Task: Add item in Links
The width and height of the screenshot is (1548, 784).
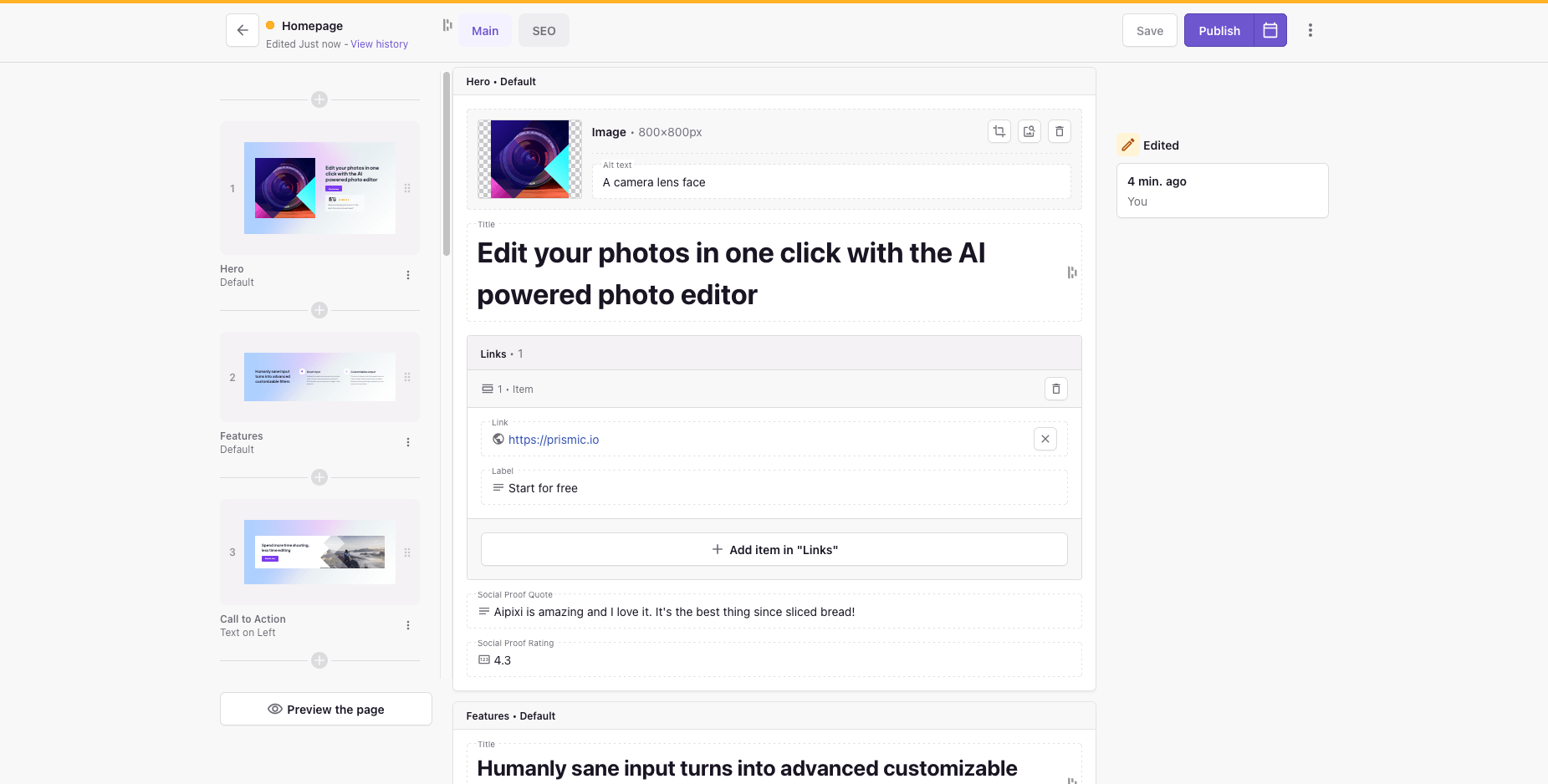Action: [774, 549]
